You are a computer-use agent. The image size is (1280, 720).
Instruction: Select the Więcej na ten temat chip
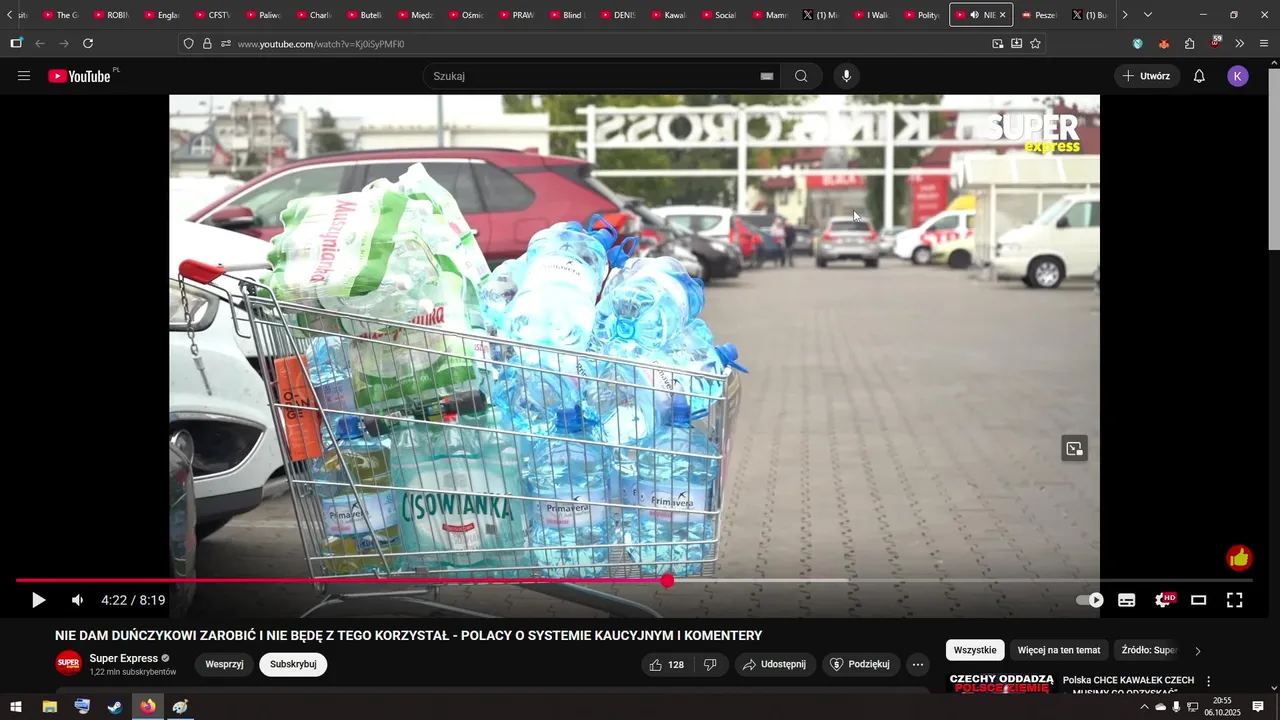(x=1059, y=650)
